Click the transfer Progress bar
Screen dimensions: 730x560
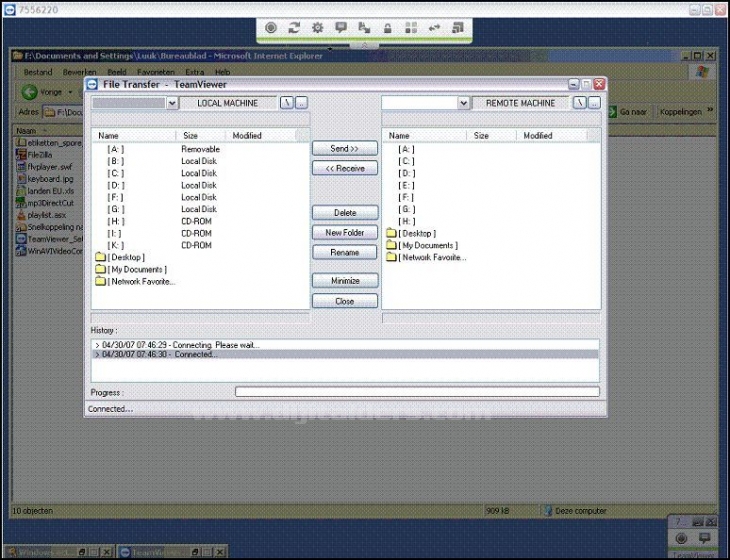(x=417, y=392)
